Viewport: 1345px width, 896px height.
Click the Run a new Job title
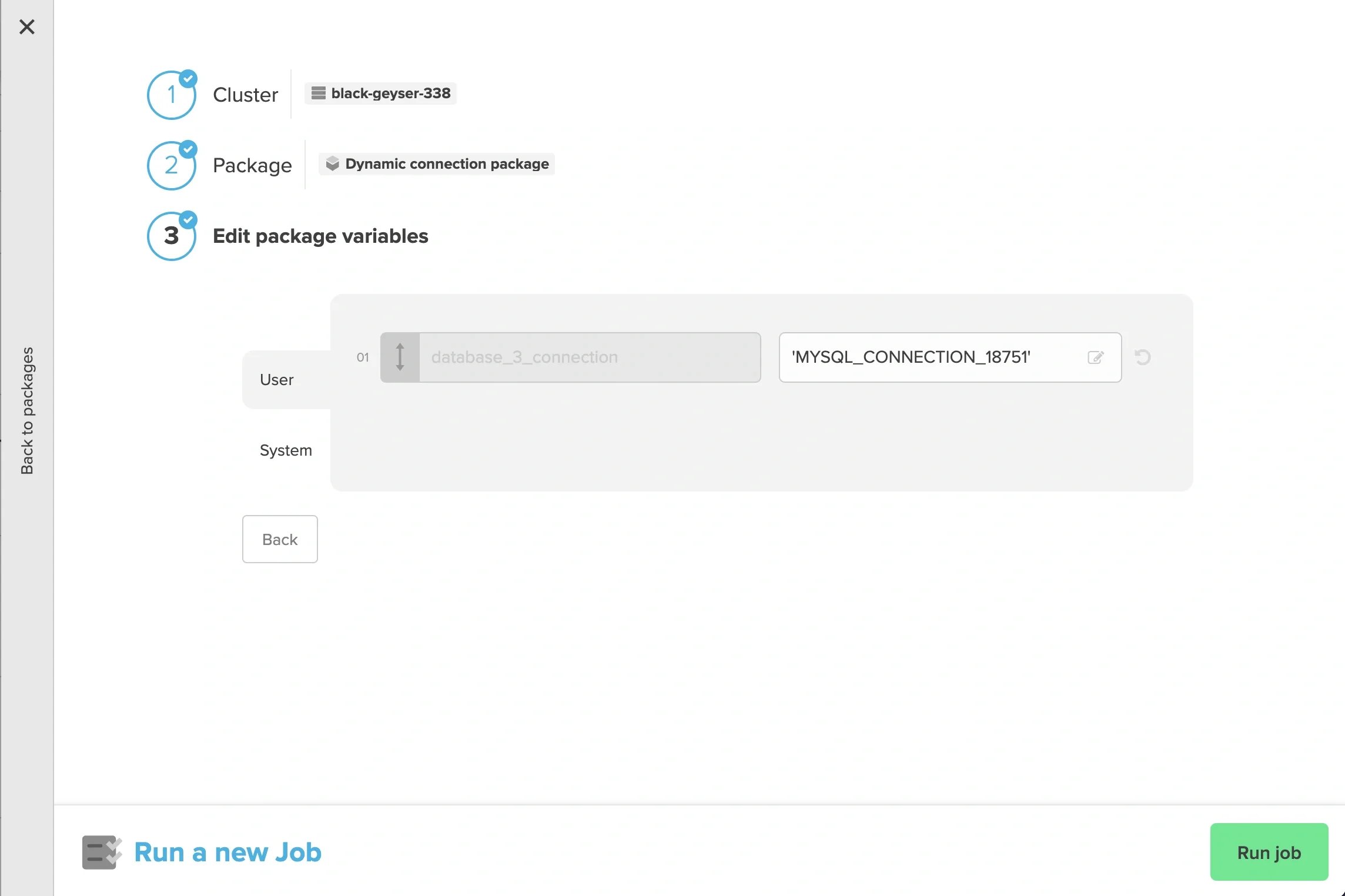(228, 852)
